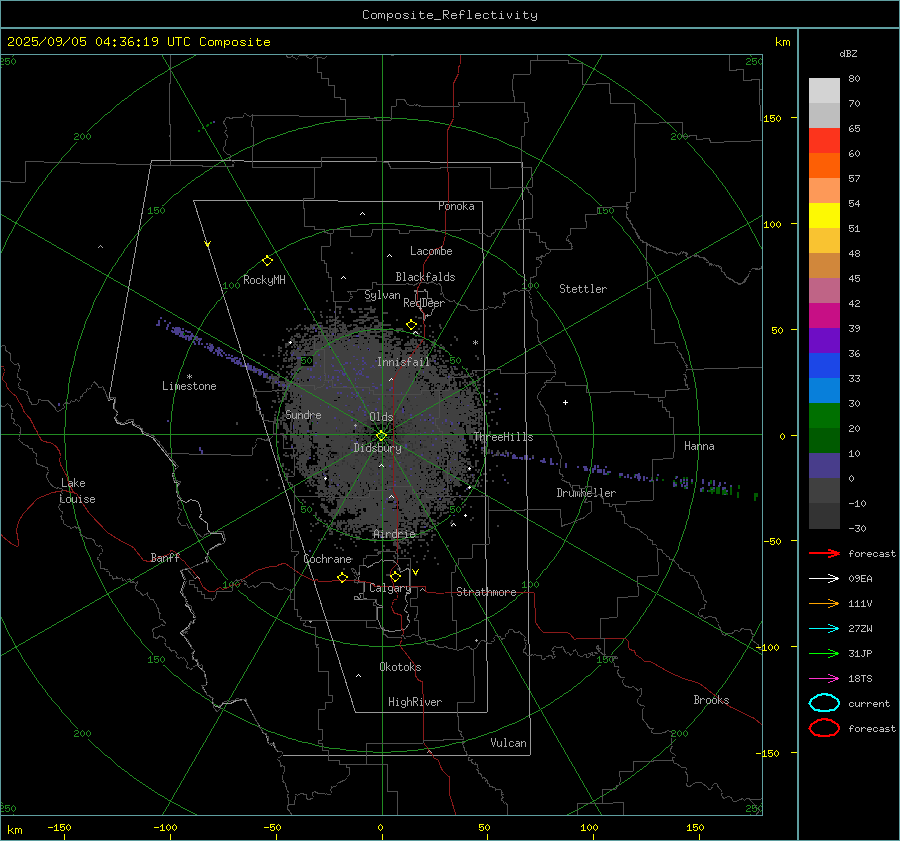Screen dimensions: 900x841
Task: Click the cyan 27ZW arrow in legend
Action: tap(824, 629)
